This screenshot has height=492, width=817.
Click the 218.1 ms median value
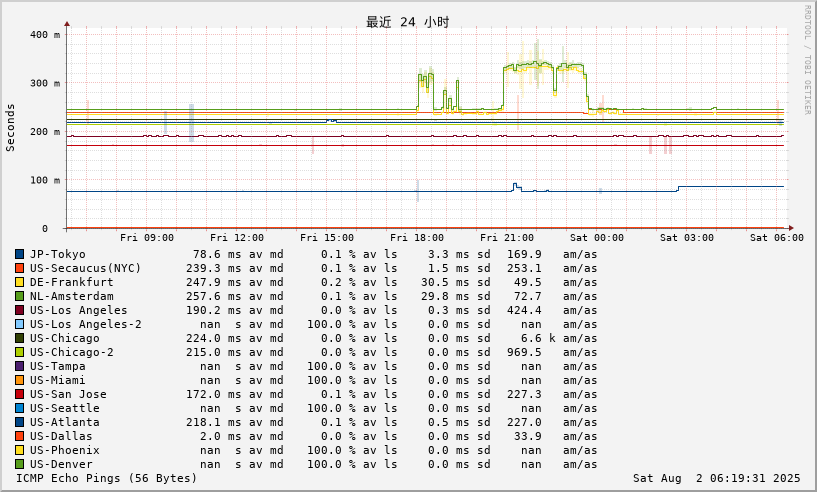[x=214, y=422]
